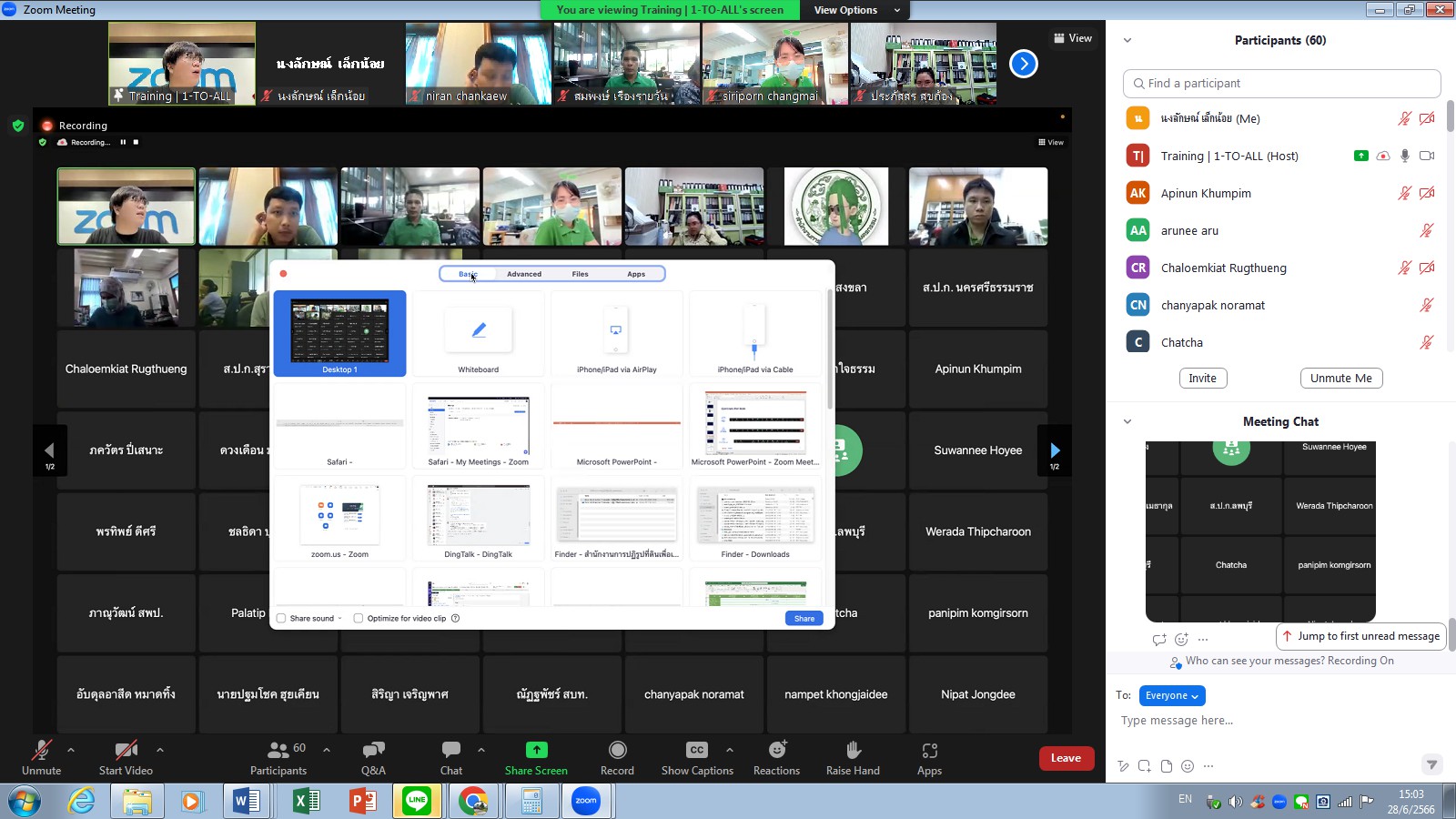Open arrow menu beside Show Captions
Image resolution: width=1456 pixels, height=819 pixels.
pos(730,750)
